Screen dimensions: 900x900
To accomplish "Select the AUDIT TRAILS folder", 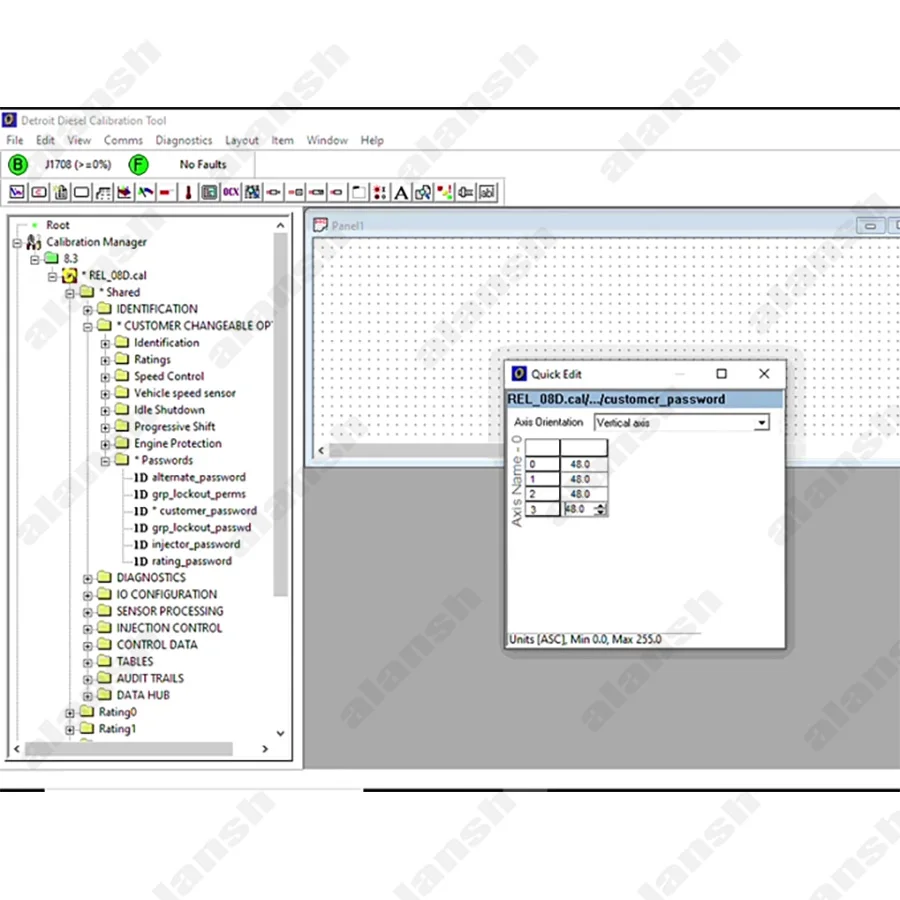I will click(x=150, y=678).
